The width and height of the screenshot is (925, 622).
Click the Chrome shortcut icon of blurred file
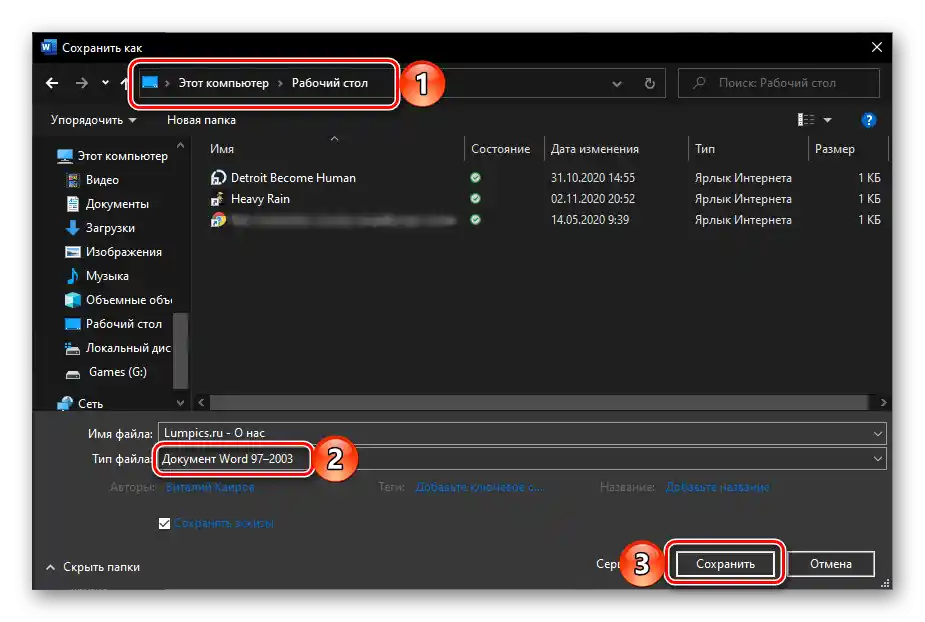[x=218, y=220]
